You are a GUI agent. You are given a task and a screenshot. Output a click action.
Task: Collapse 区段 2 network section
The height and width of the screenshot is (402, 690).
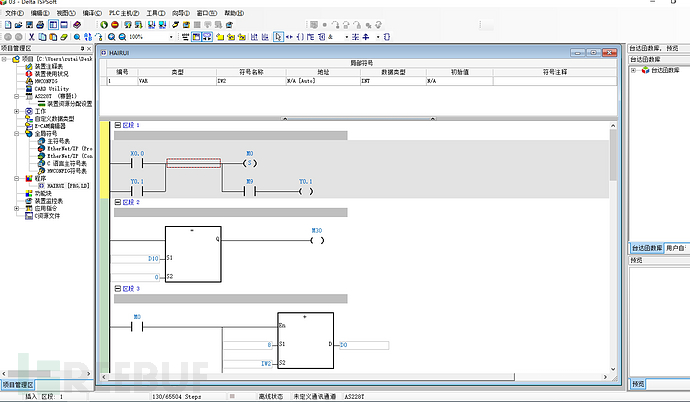[x=118, y=202]
